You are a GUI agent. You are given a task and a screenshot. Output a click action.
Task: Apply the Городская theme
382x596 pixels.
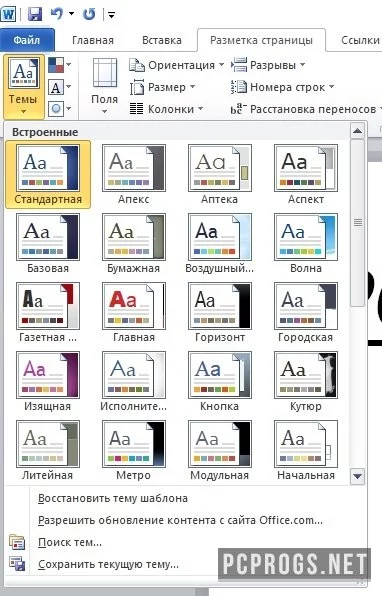click(x=306, y=312)
